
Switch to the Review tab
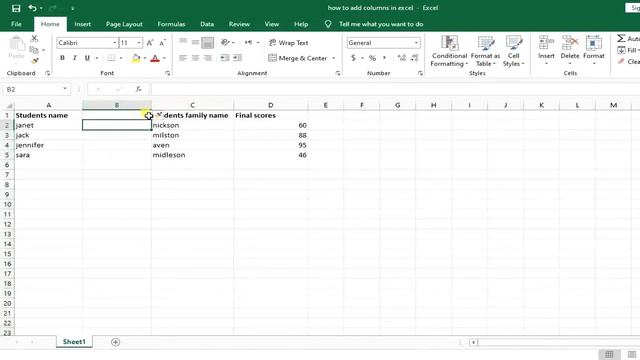click(239, 24)
